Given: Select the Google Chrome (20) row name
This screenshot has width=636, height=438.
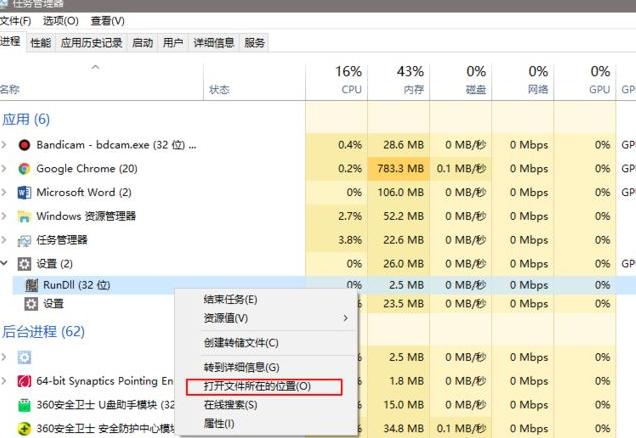Looking at the screenshot, I should pyautogui.click(x=87, y=169).
